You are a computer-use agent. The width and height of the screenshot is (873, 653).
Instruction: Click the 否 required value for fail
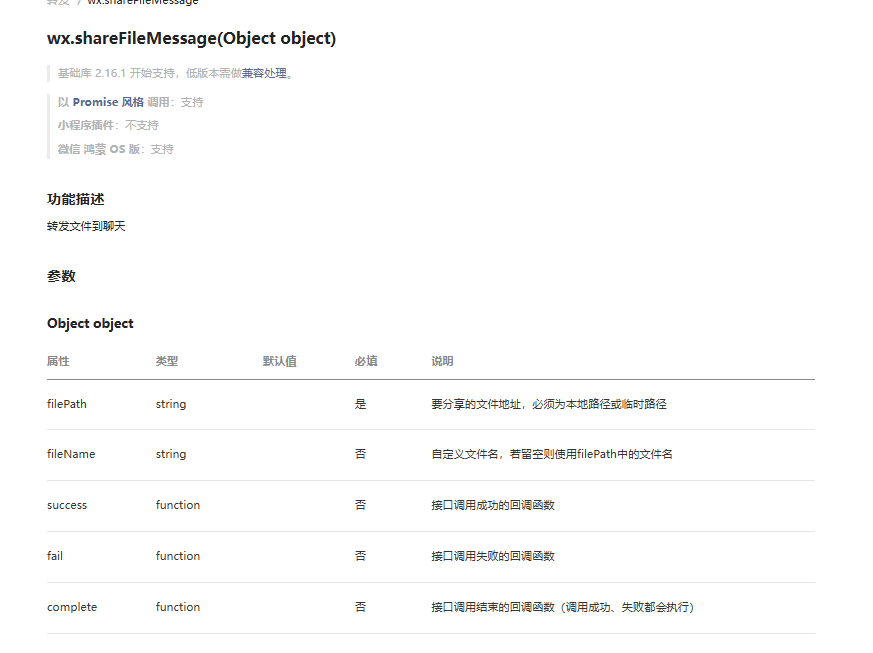point(361,556)
